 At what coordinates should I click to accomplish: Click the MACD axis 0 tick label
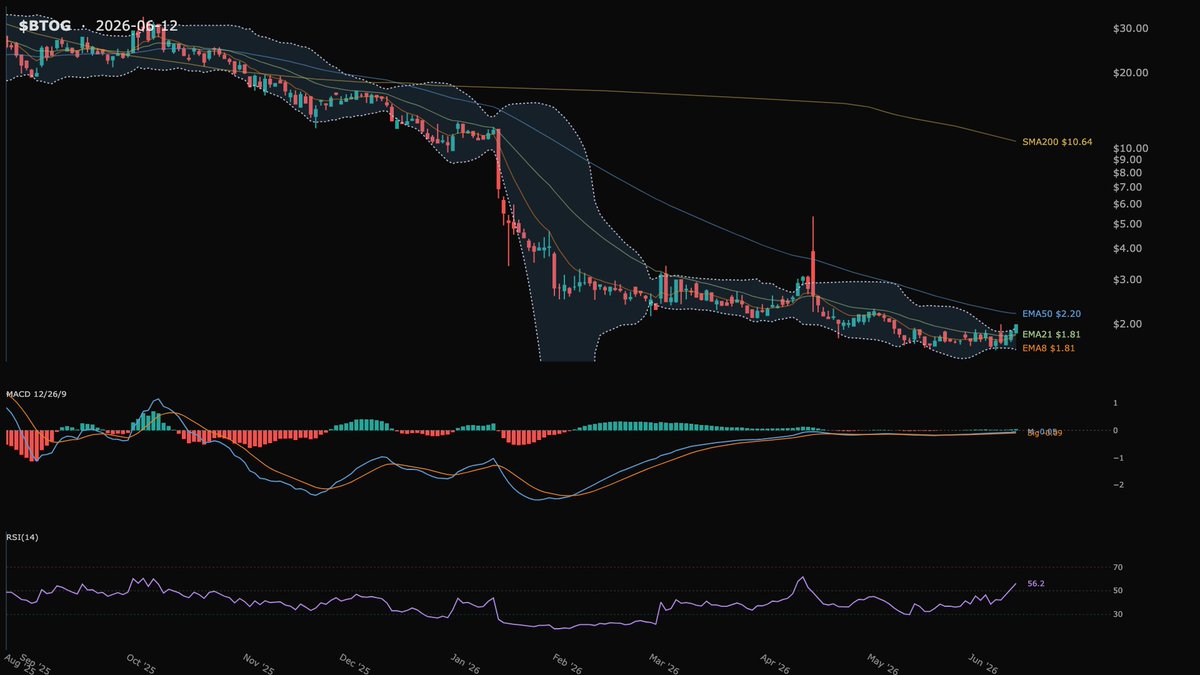pyautogui.click(x=1115, y=430)
